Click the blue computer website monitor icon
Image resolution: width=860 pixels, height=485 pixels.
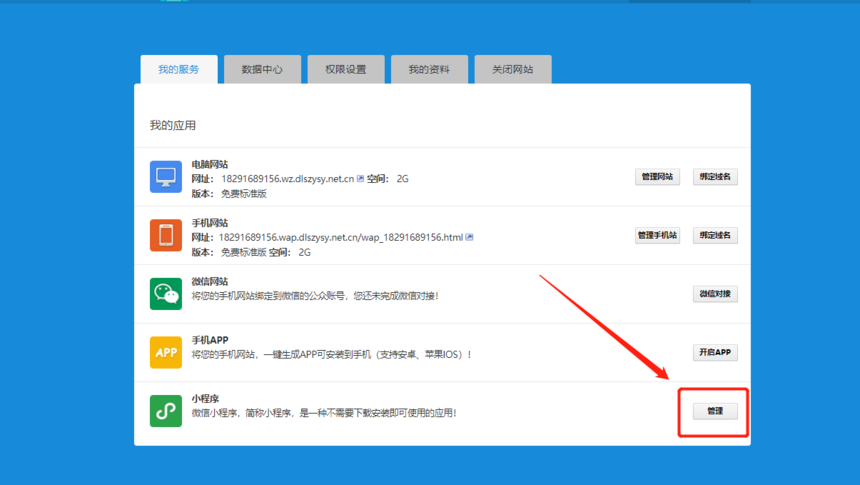[x=166, y=177]
